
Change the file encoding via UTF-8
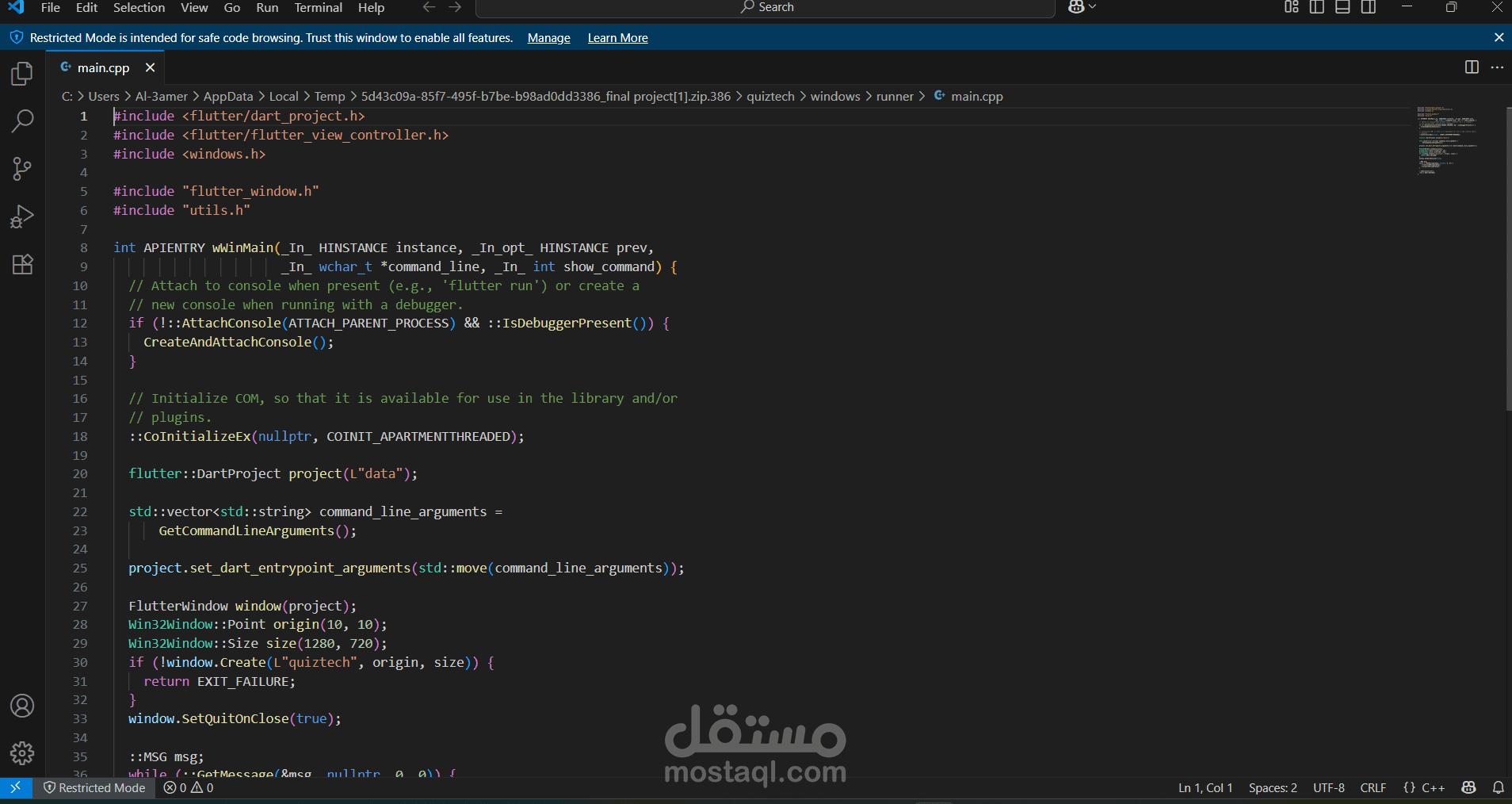[x=1329, y=787]
